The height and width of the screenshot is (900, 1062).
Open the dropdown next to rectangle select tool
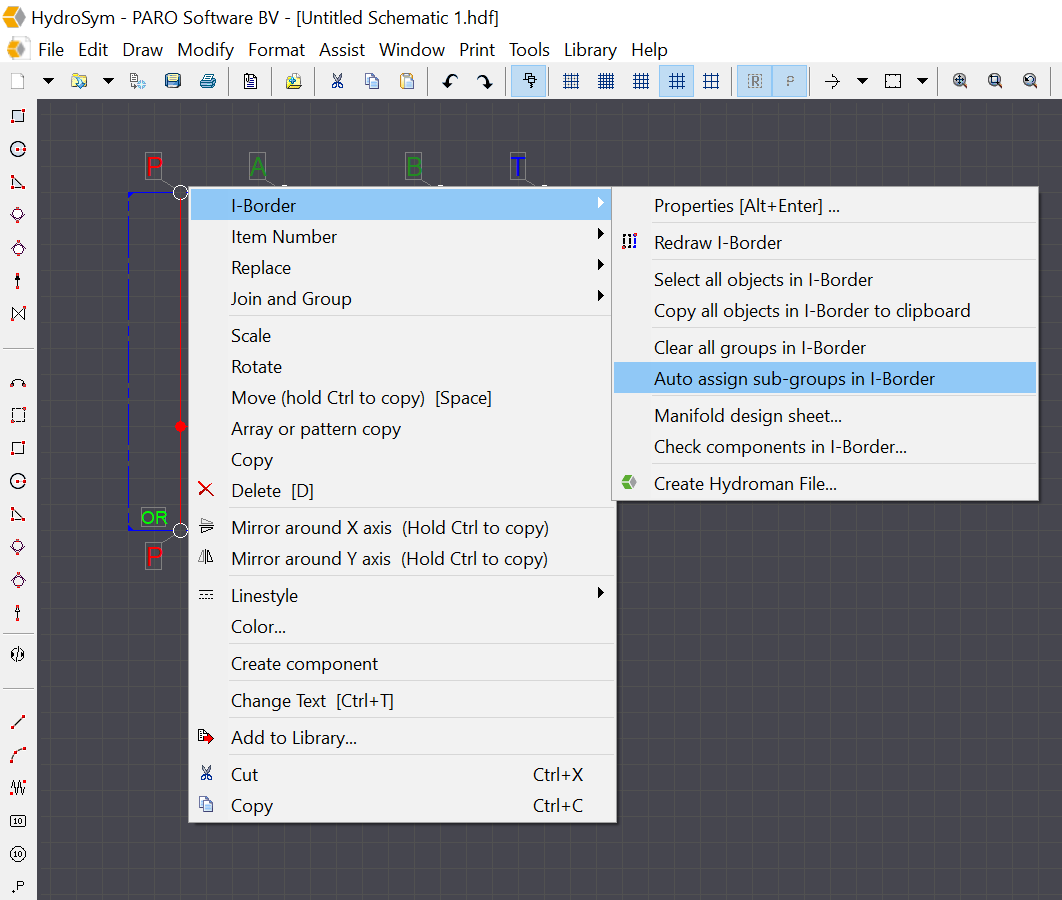tap(922, 81)
